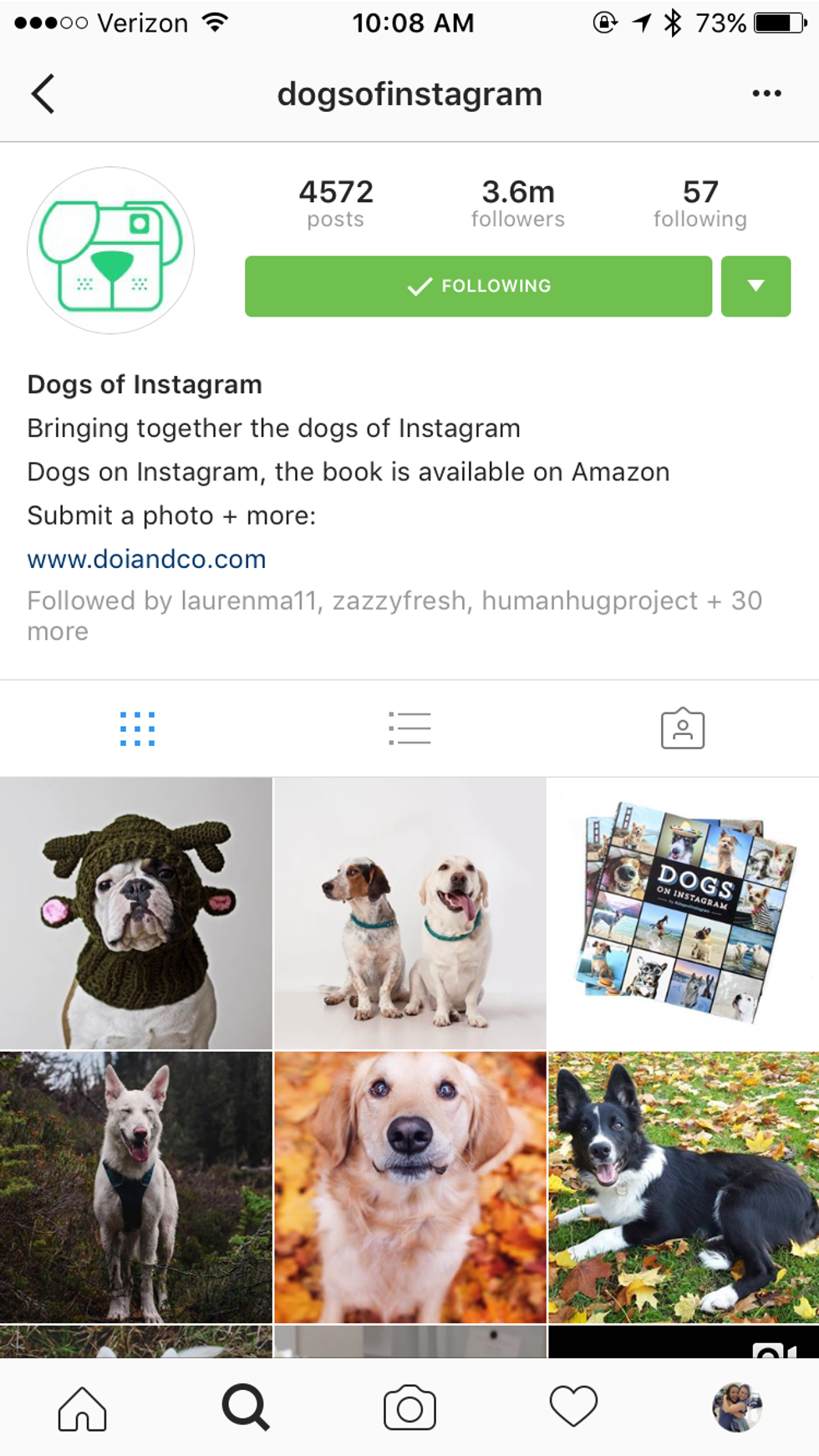The height and width of the screenshot is (1456, 819).
Task: Open the bulldog in knitted hat photo
Action: (136, 913)
